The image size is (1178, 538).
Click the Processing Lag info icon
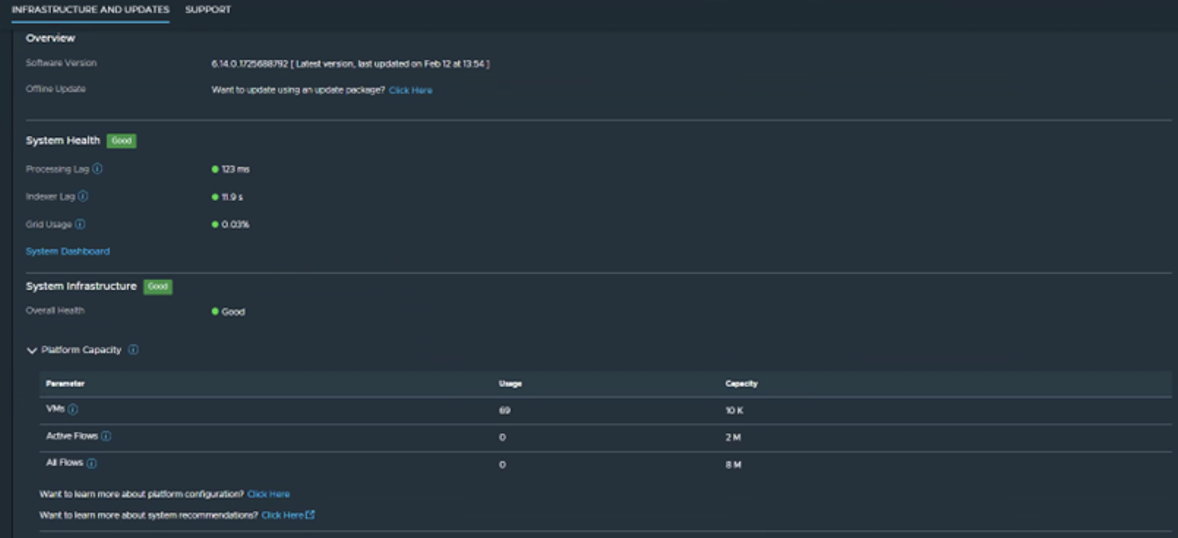tap(97, 169)
